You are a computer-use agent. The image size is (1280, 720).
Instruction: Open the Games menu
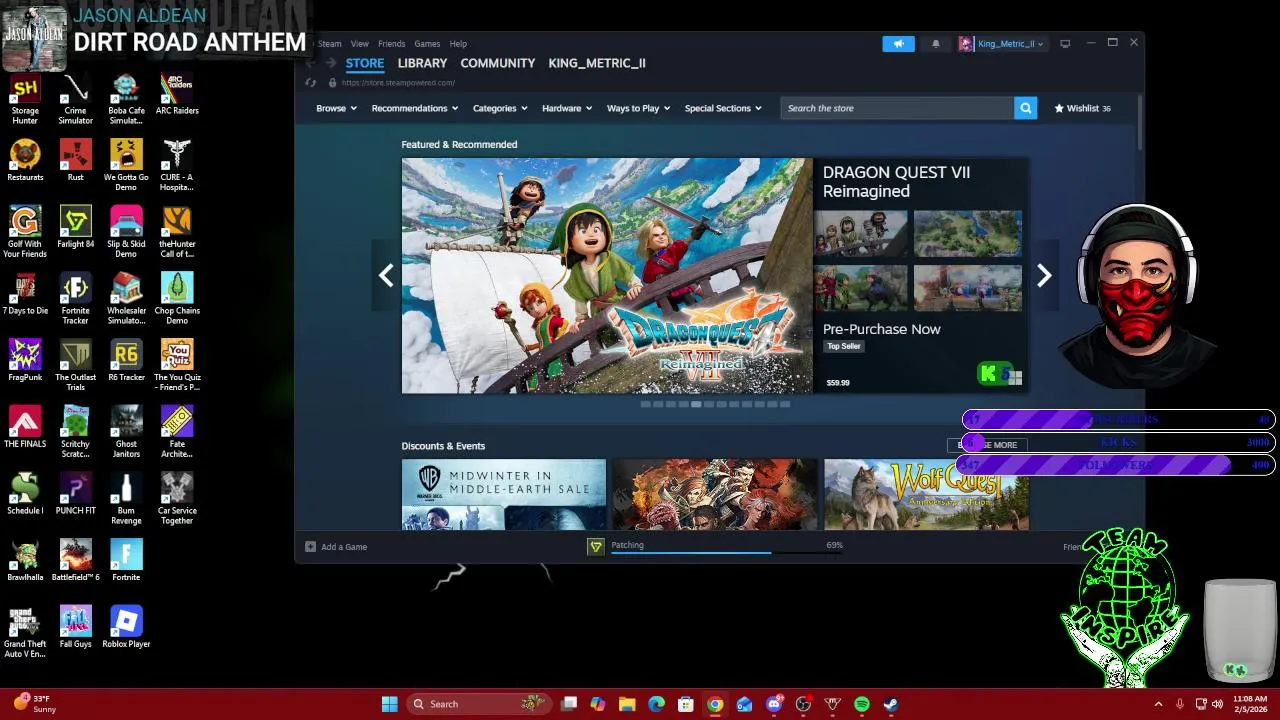[427, 44]
